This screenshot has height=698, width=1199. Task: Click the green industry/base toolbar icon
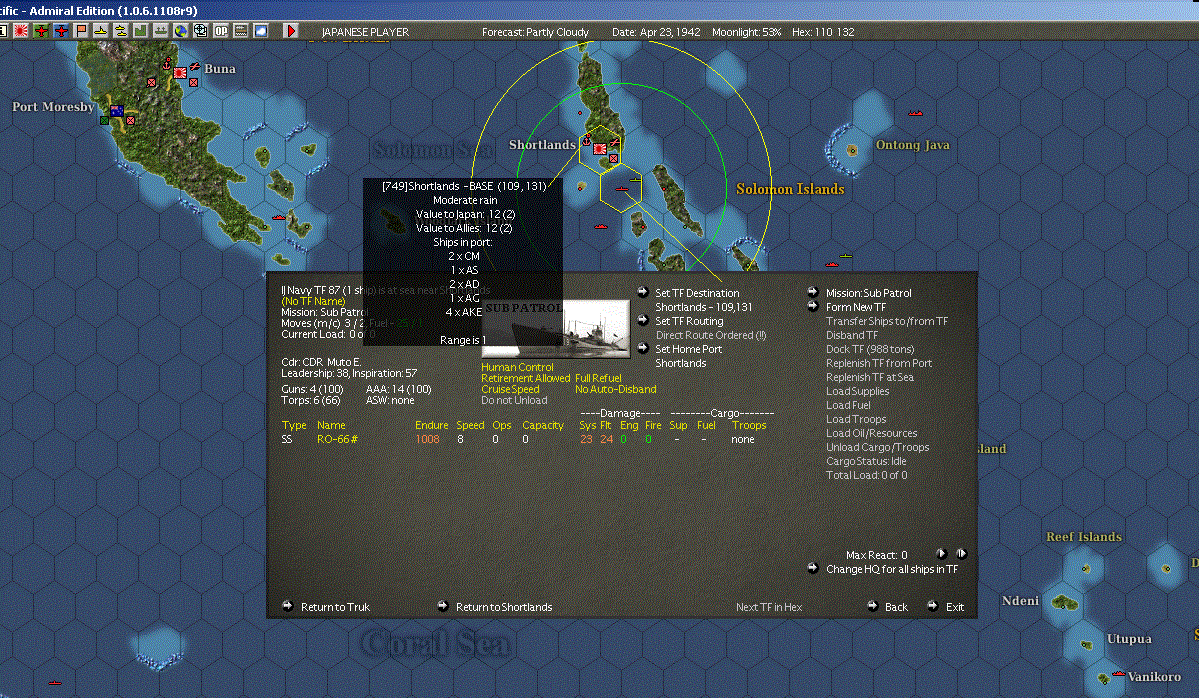click(141, 31)
